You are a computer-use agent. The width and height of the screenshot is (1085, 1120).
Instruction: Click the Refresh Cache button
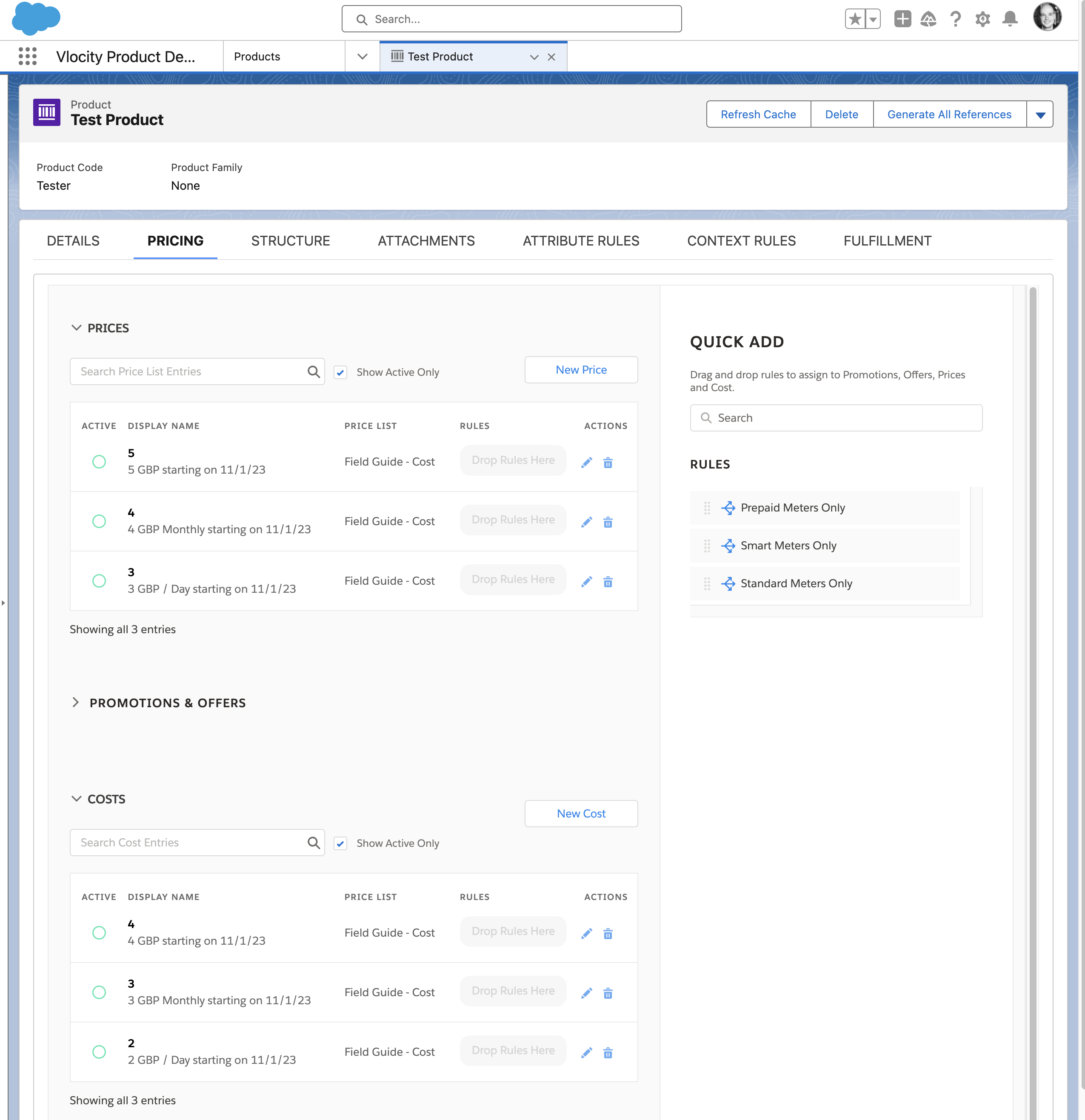758,114
